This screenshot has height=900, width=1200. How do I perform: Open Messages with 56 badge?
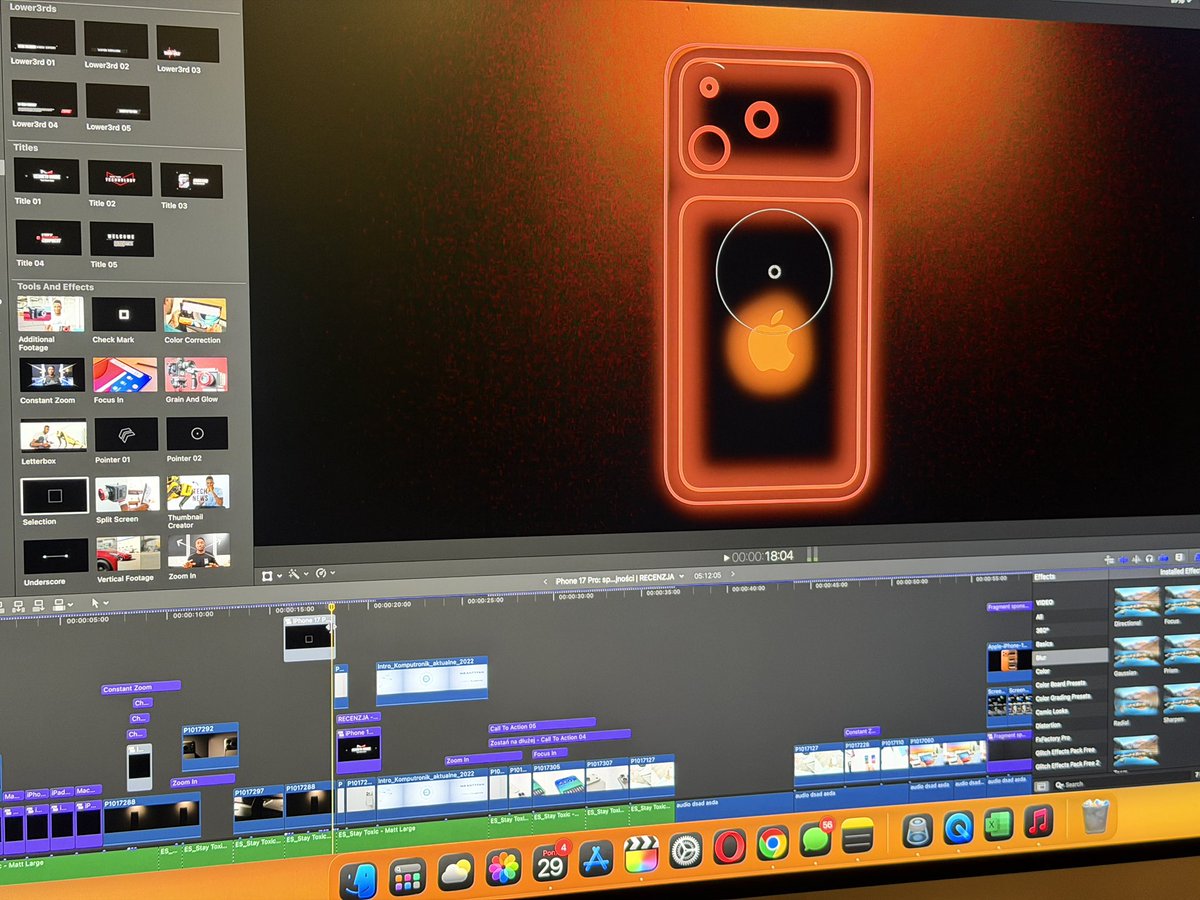pos(815,840)
